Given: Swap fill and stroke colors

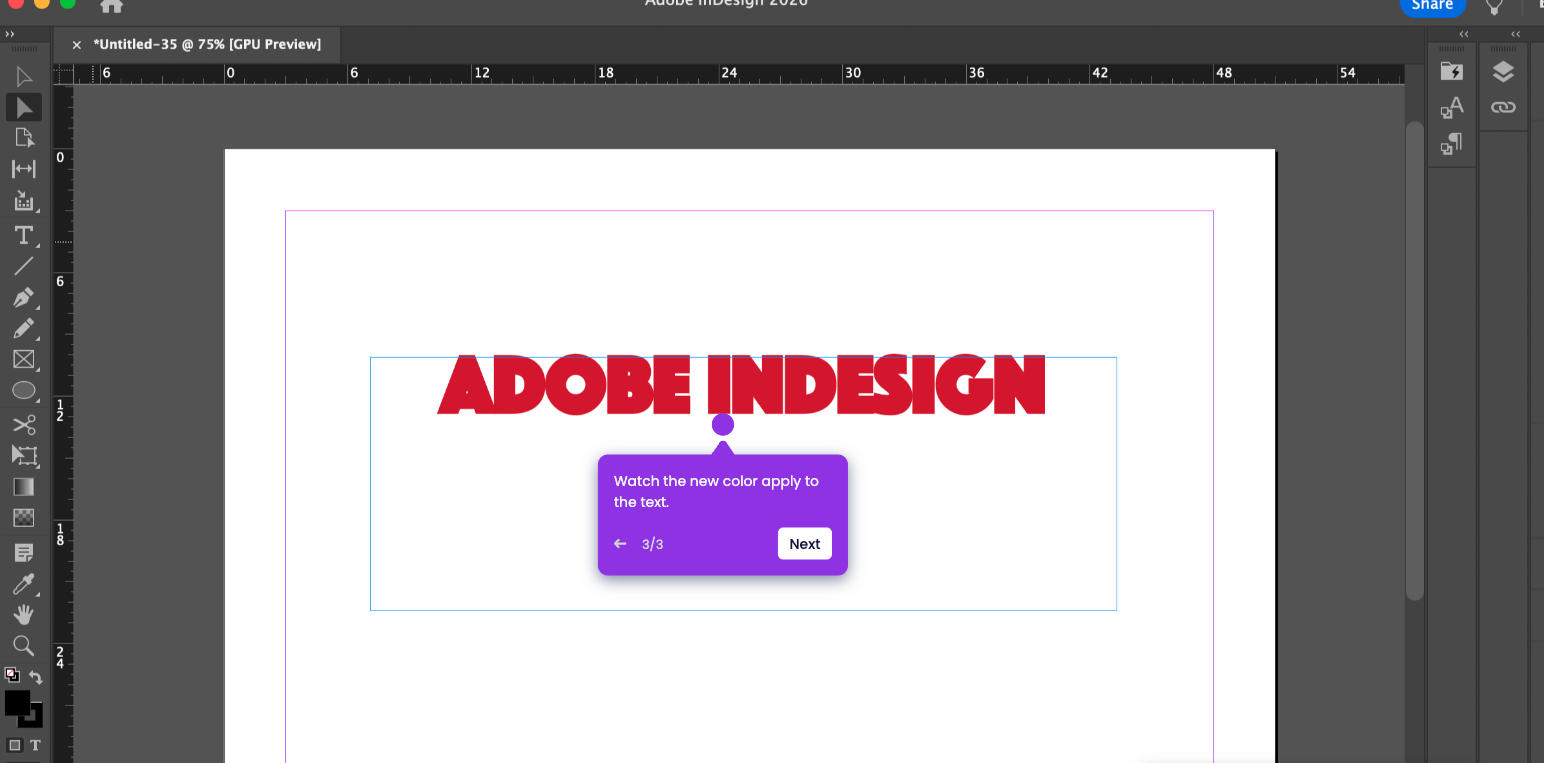Looking at the screenshot, I should tap(36, 677).
